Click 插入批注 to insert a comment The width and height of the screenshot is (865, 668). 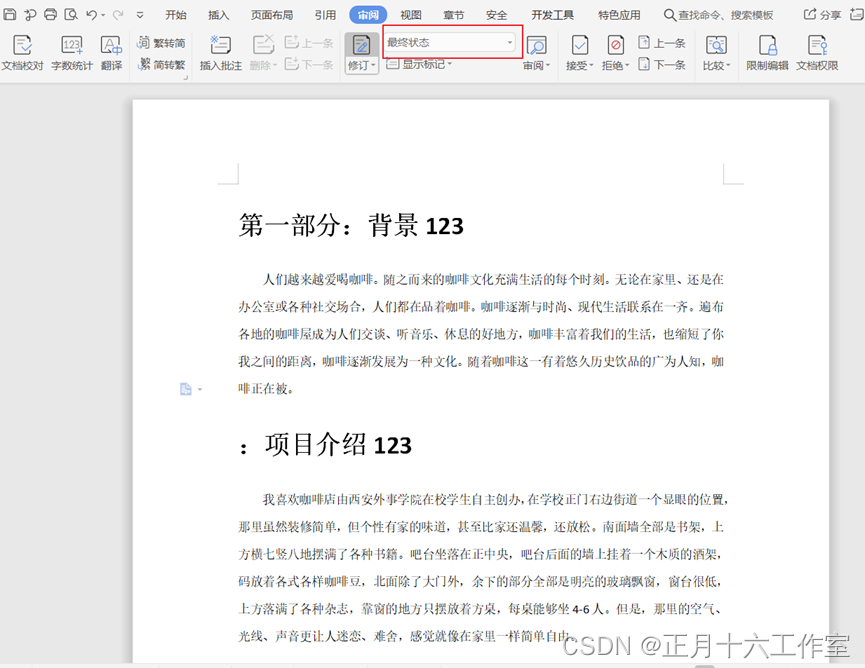[221, 53]
